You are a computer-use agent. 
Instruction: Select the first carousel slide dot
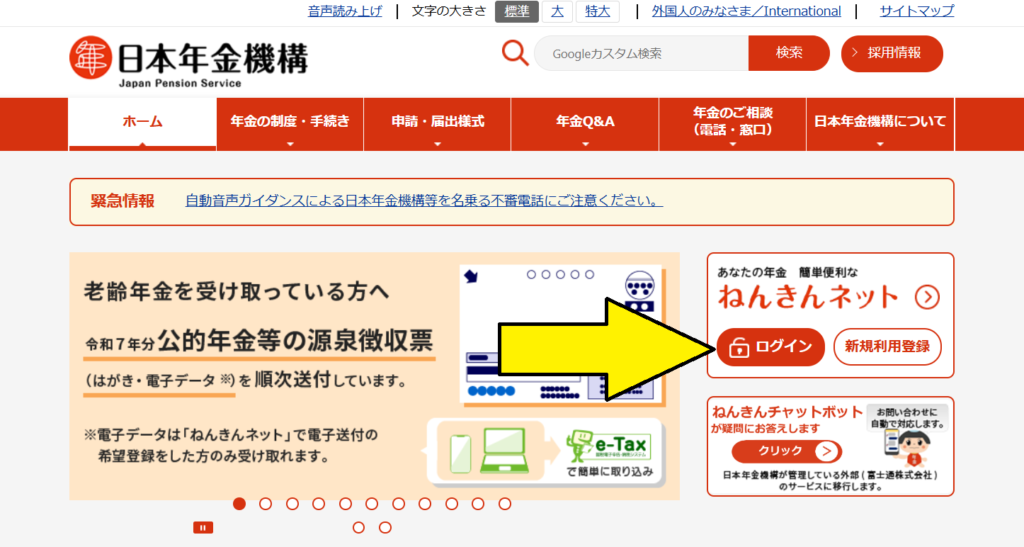239,504
